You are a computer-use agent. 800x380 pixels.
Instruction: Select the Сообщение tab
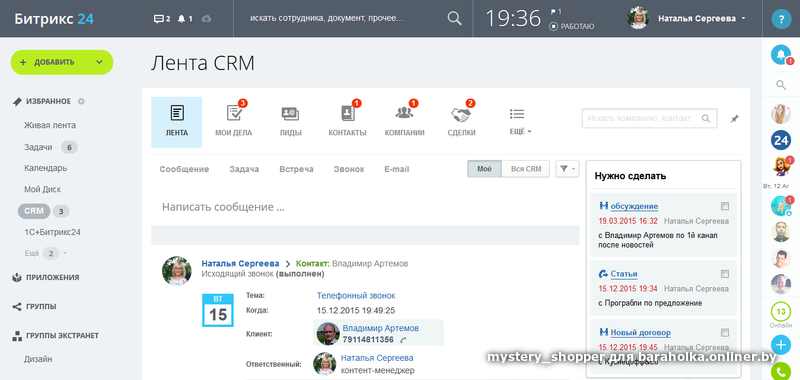[184, 169]
